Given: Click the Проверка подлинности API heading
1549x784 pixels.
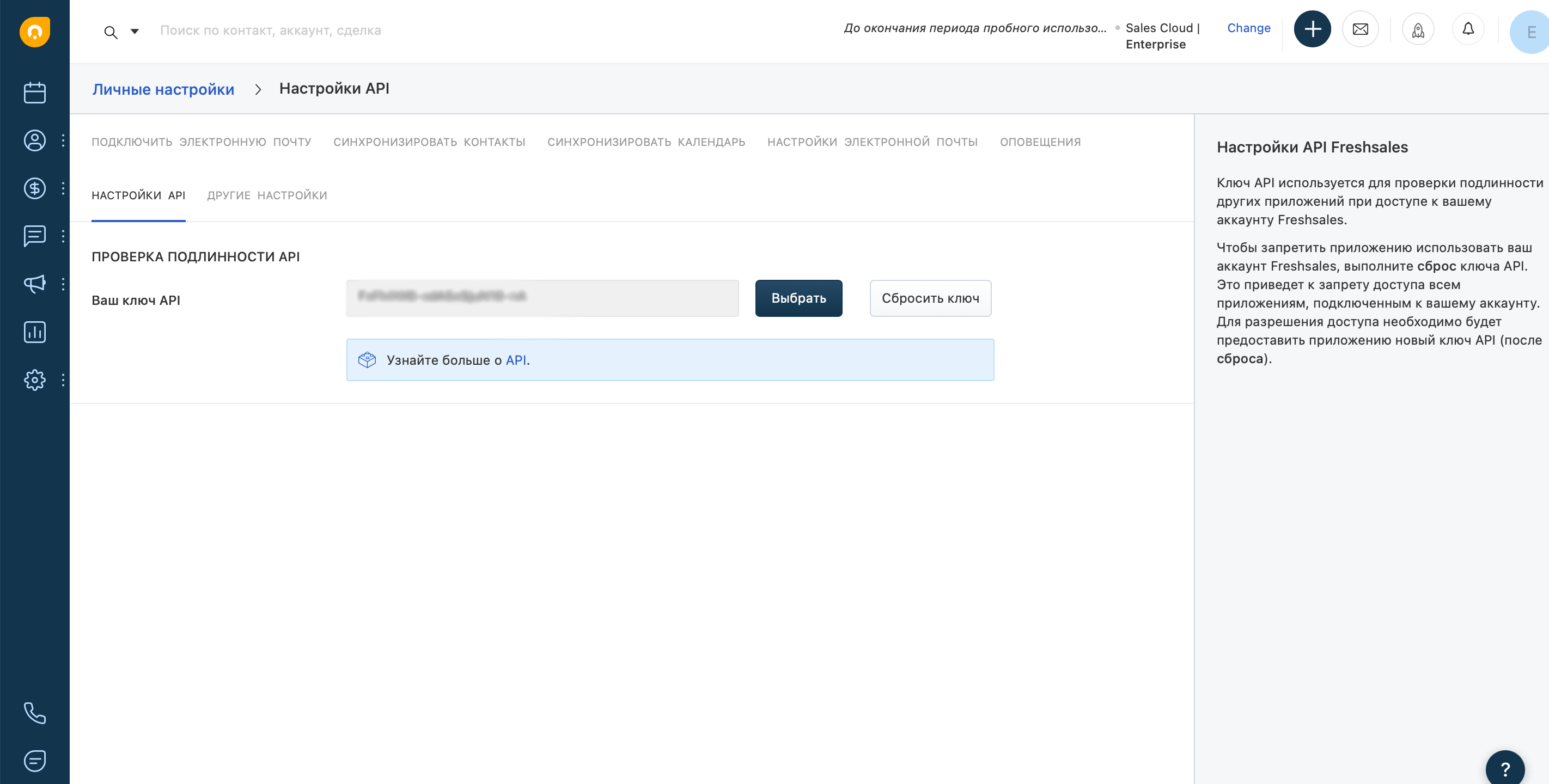Looking at the screenshot, I should 196,257.
